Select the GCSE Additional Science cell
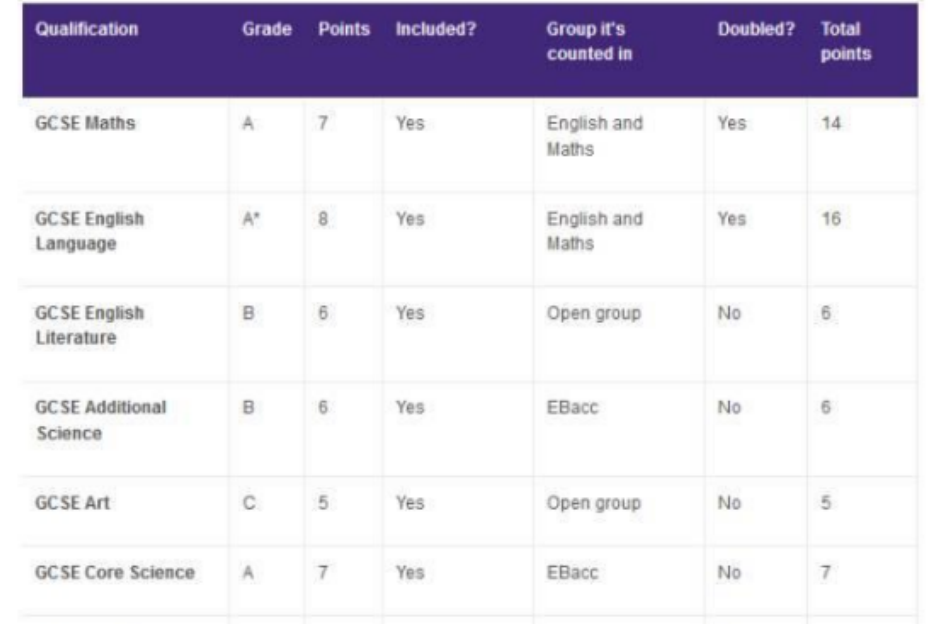Viewport: 928px width, 624px height. coord(100,420)
